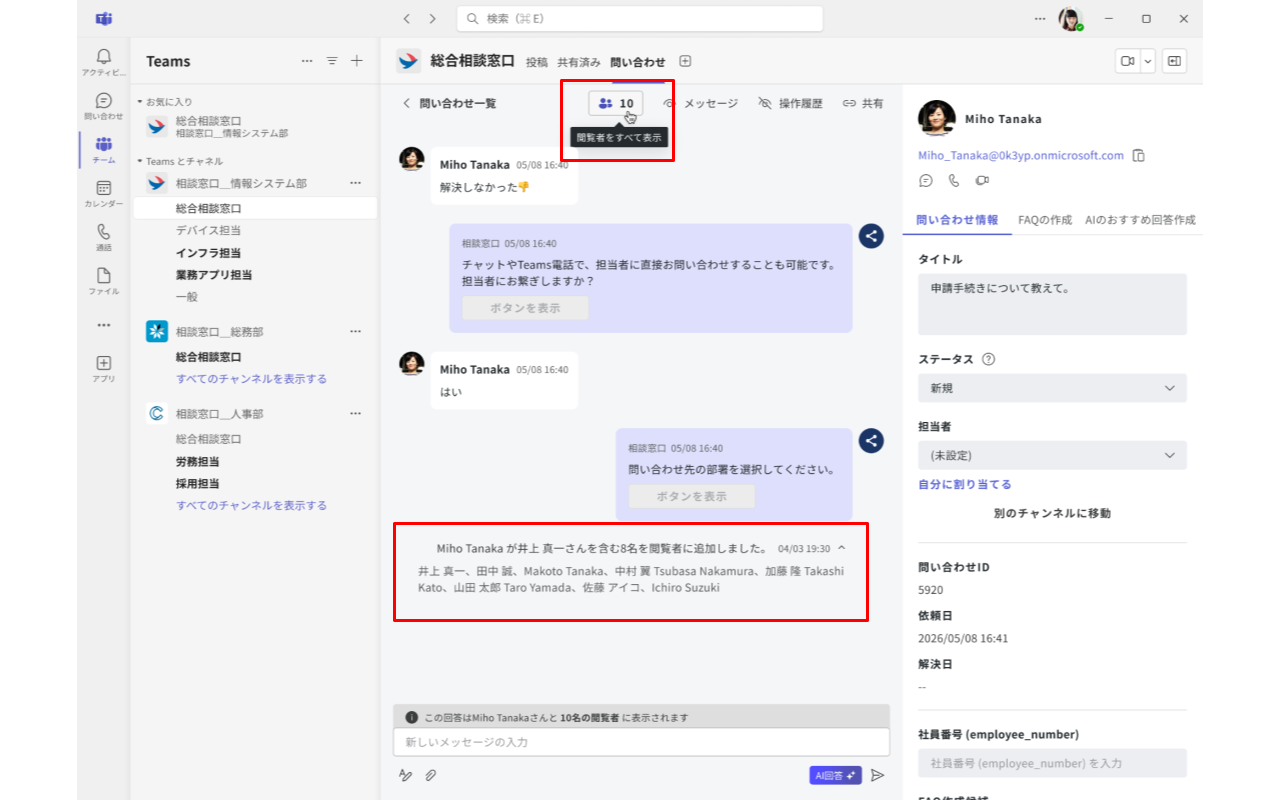
Task: Show more apps via sidebar ellipsis
Action: click(104, 325)
